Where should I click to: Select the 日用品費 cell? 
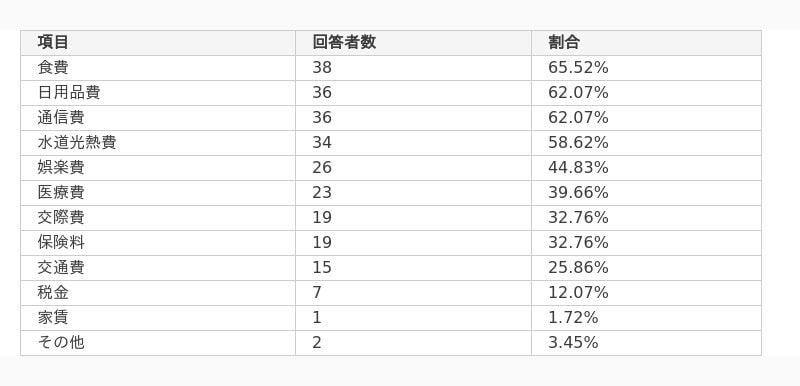158,93
